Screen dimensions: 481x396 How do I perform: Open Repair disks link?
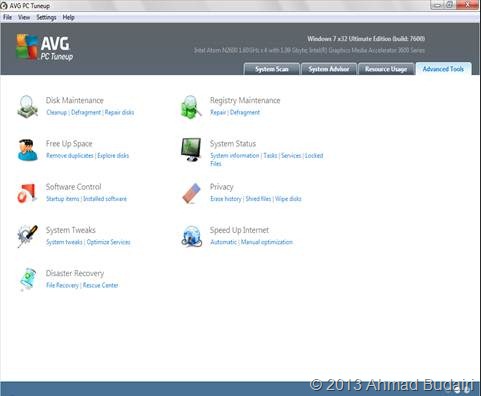tap(119, 112)
